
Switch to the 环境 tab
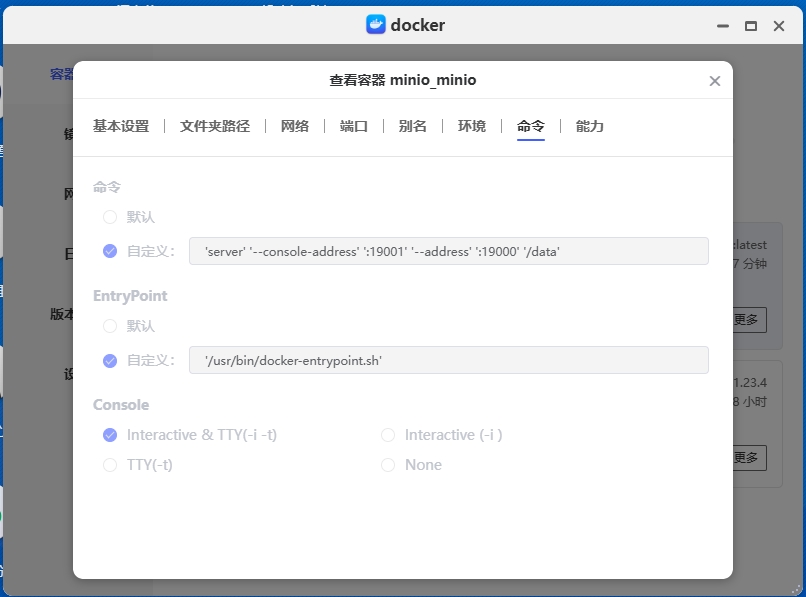click(471, 126)
